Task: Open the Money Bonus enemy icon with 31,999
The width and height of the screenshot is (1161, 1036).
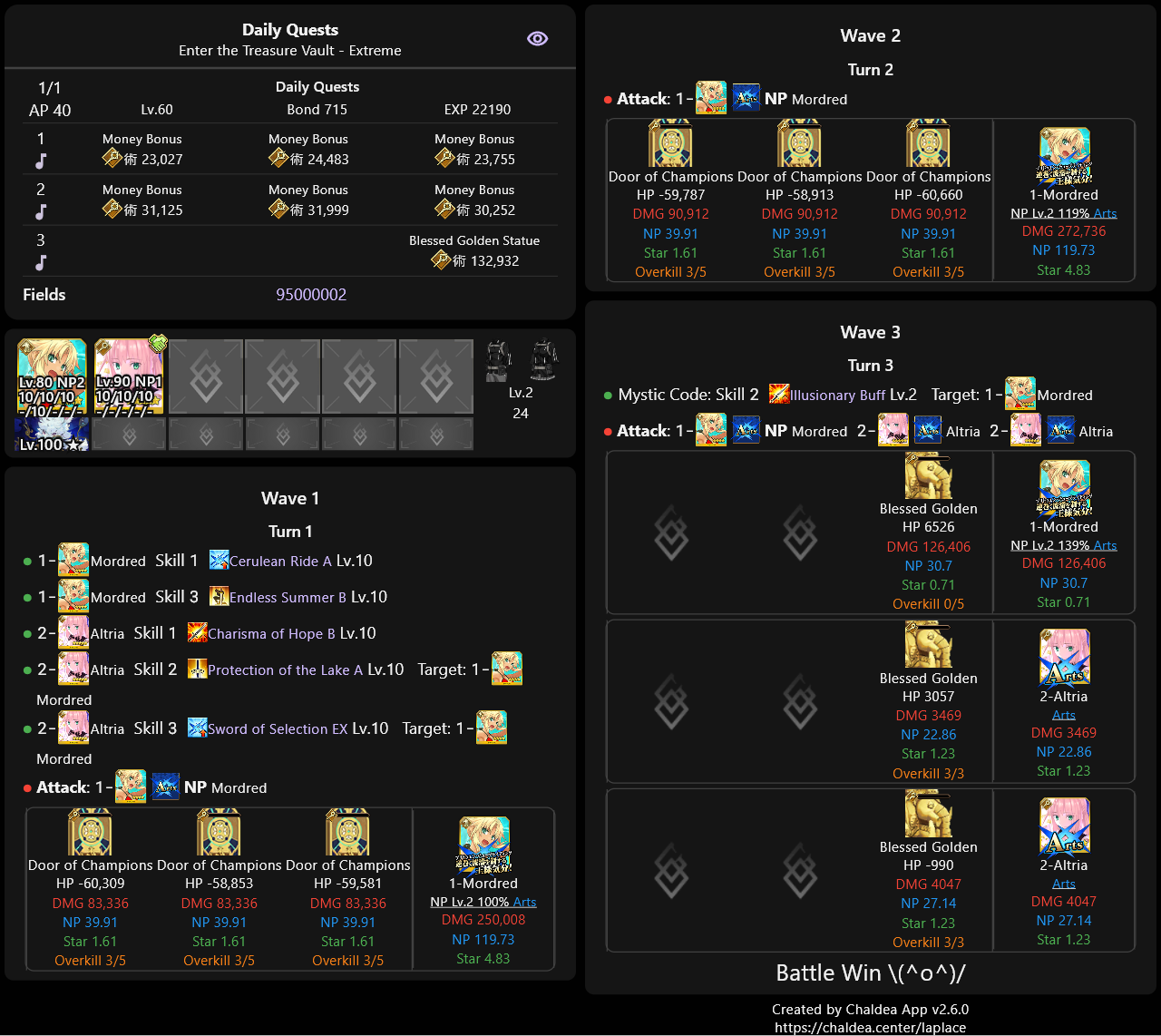Action: pos(278,210)
